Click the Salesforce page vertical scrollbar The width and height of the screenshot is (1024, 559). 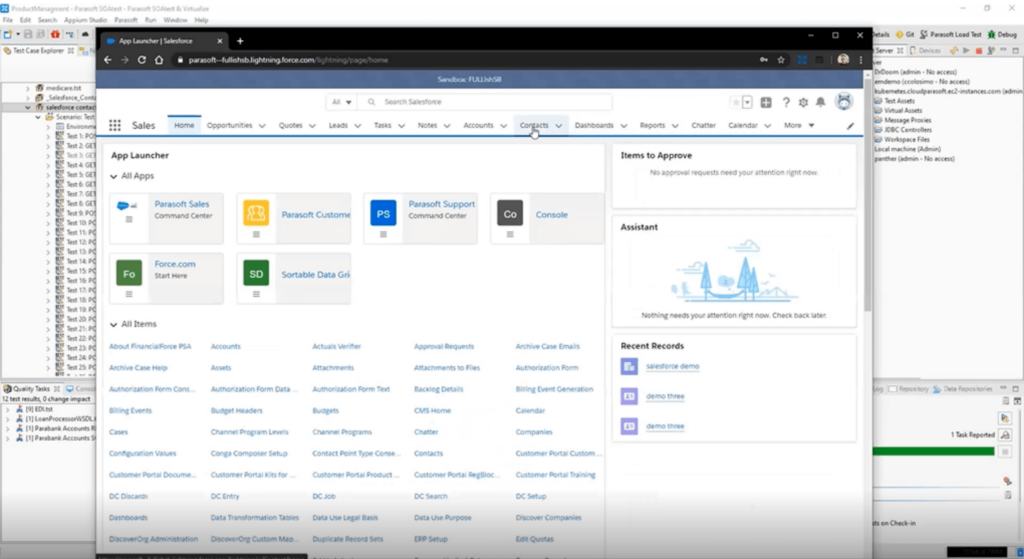point(867,196)
